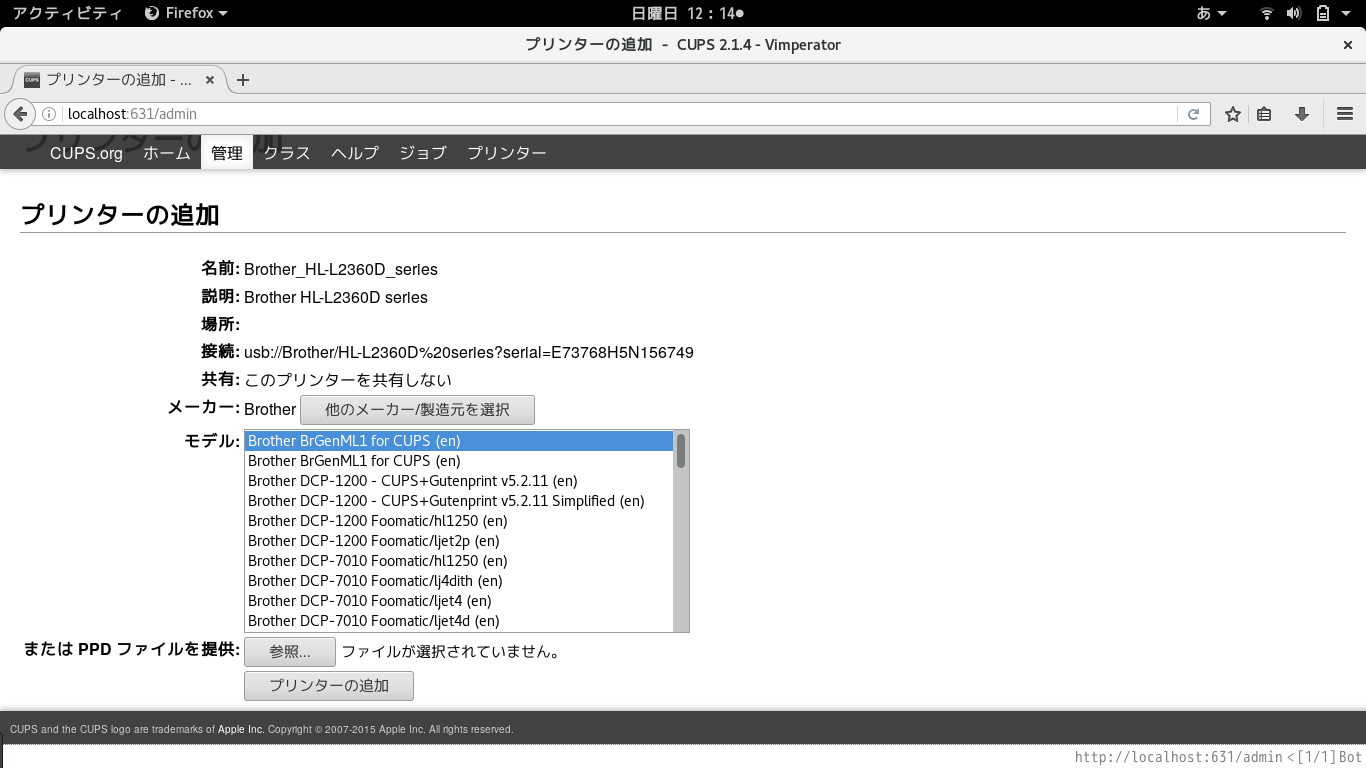Open the downloads arrow icon

click(1301, 114)
